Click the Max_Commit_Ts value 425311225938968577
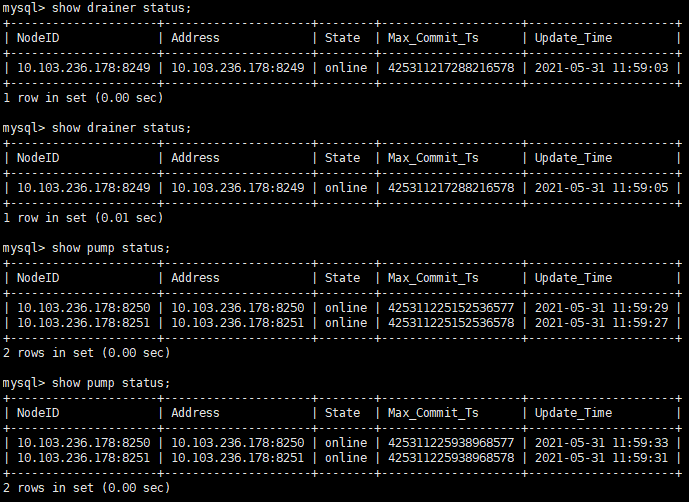 click(x=451, y=443)
